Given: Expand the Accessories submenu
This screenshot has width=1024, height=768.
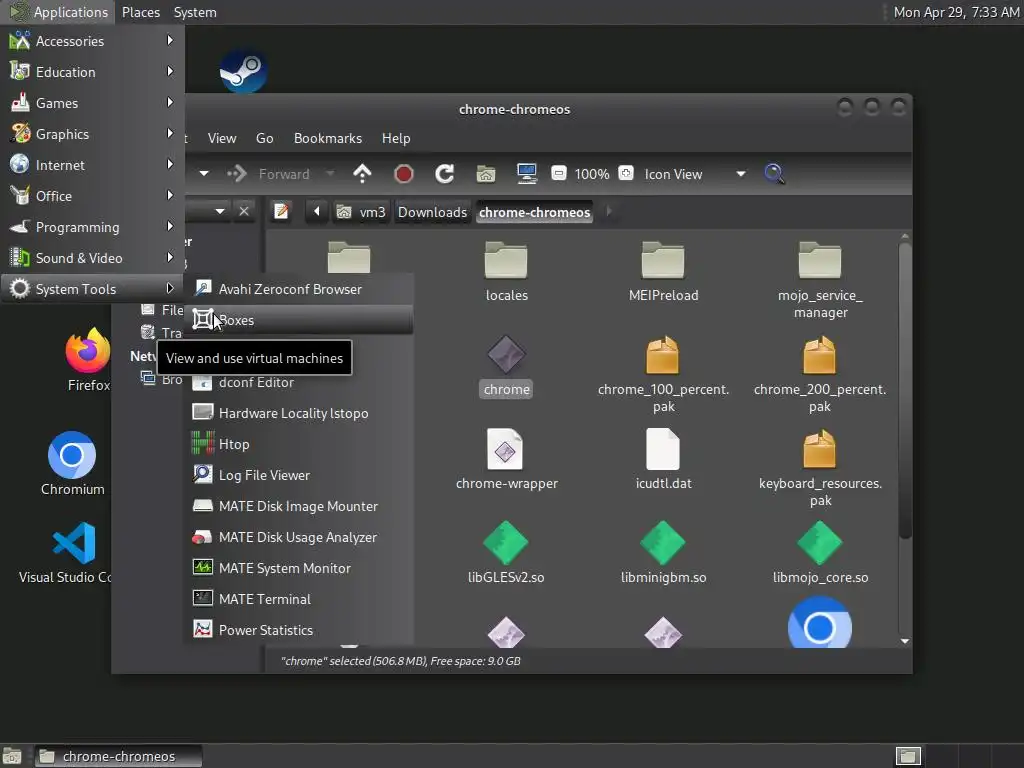Looking at the screenshot, I should [x=92, y=41].
